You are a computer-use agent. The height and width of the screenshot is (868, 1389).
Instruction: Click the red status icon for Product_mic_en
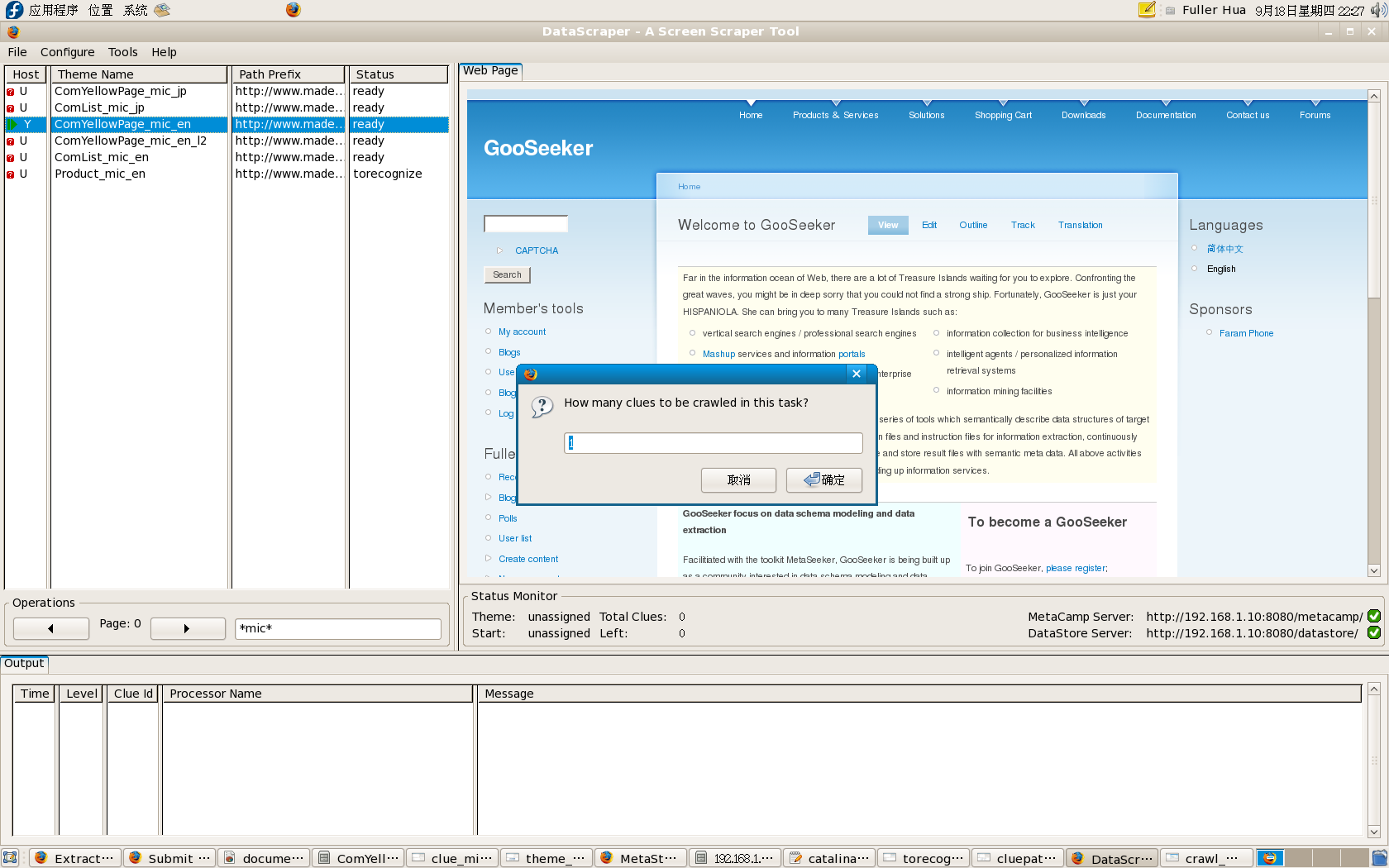tap(11, 174)
